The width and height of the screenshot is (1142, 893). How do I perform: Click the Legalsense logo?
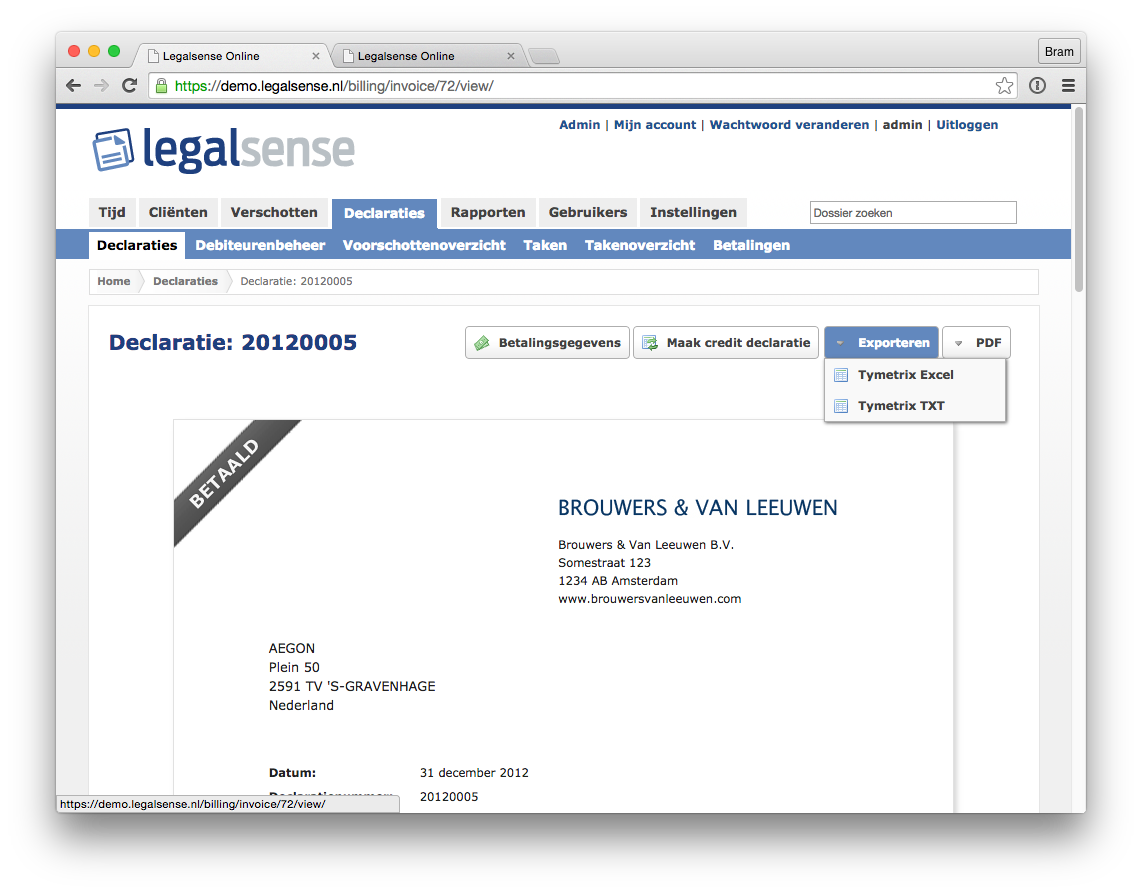point(222,149)
